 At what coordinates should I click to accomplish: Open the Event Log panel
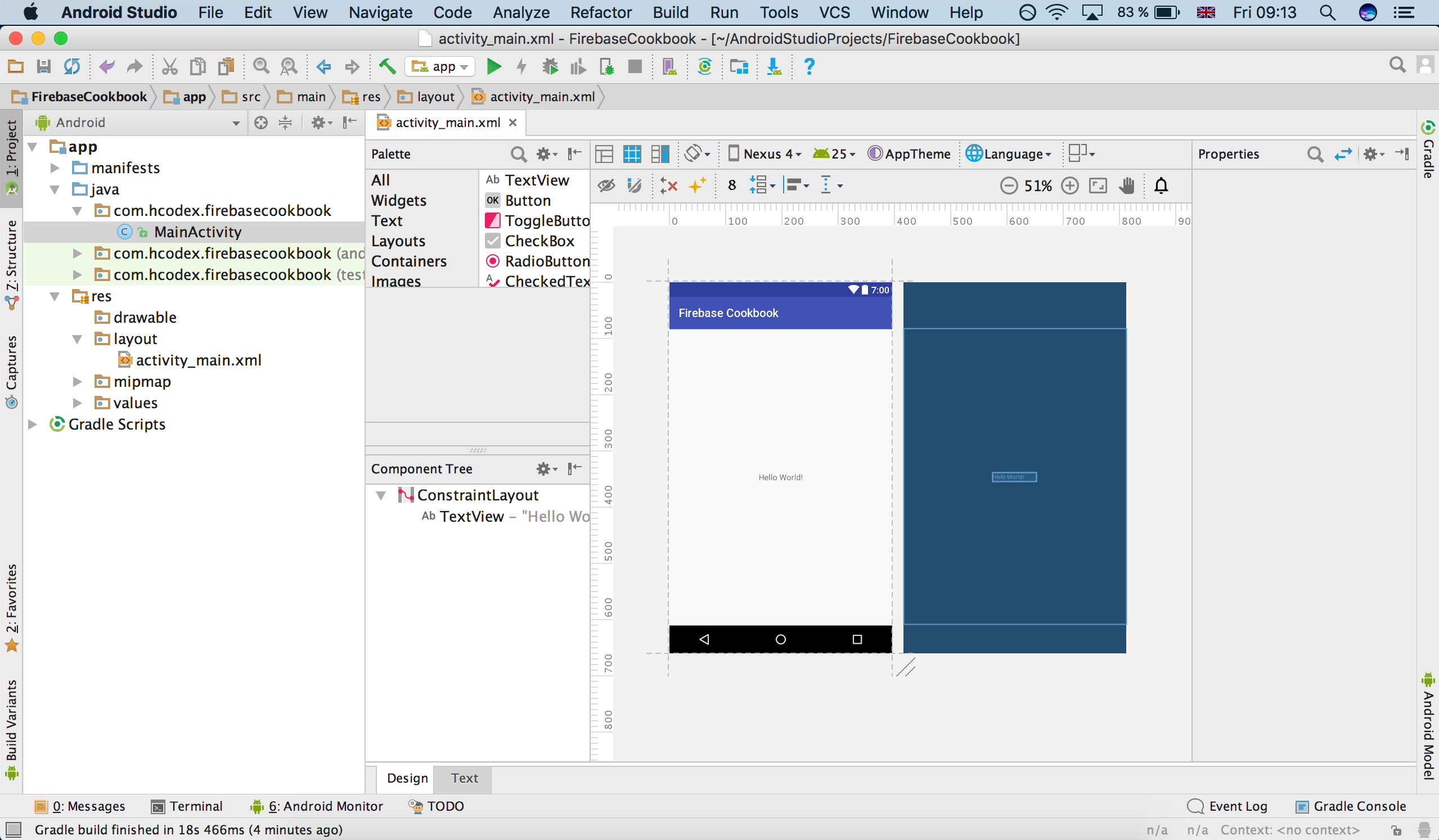pos(1227,806)
